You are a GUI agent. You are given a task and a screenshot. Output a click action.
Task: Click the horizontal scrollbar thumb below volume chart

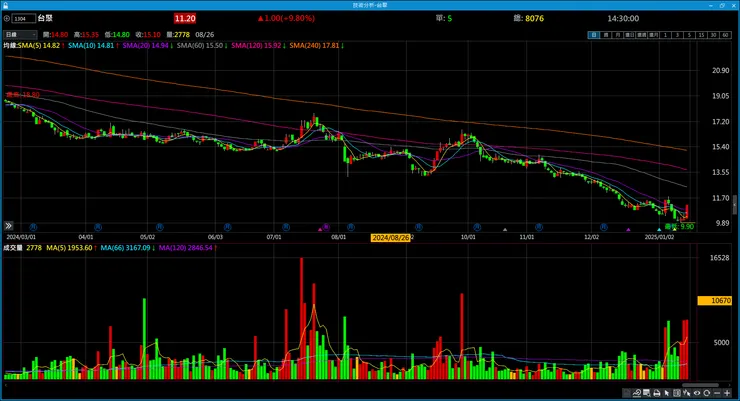pos(701,385)
